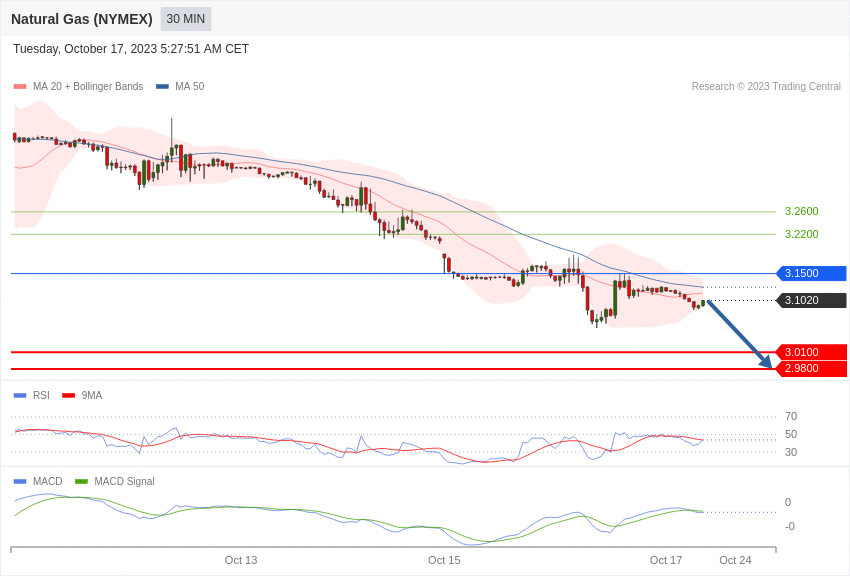Select the Natural Gas (NYMEX) title
The image size is (850, 576).
pyautogui.click(x=82, y=19)
